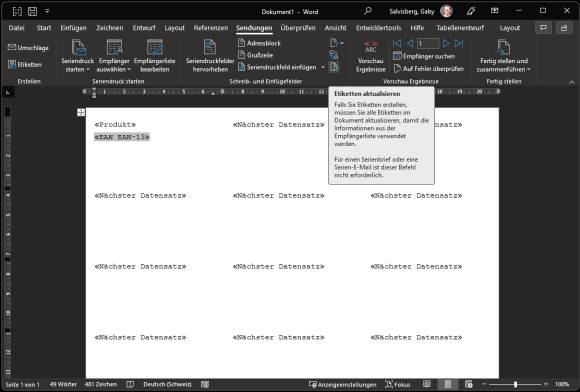580x392 pixels.
Task: Go to the last record
Action: coord(459,44)
